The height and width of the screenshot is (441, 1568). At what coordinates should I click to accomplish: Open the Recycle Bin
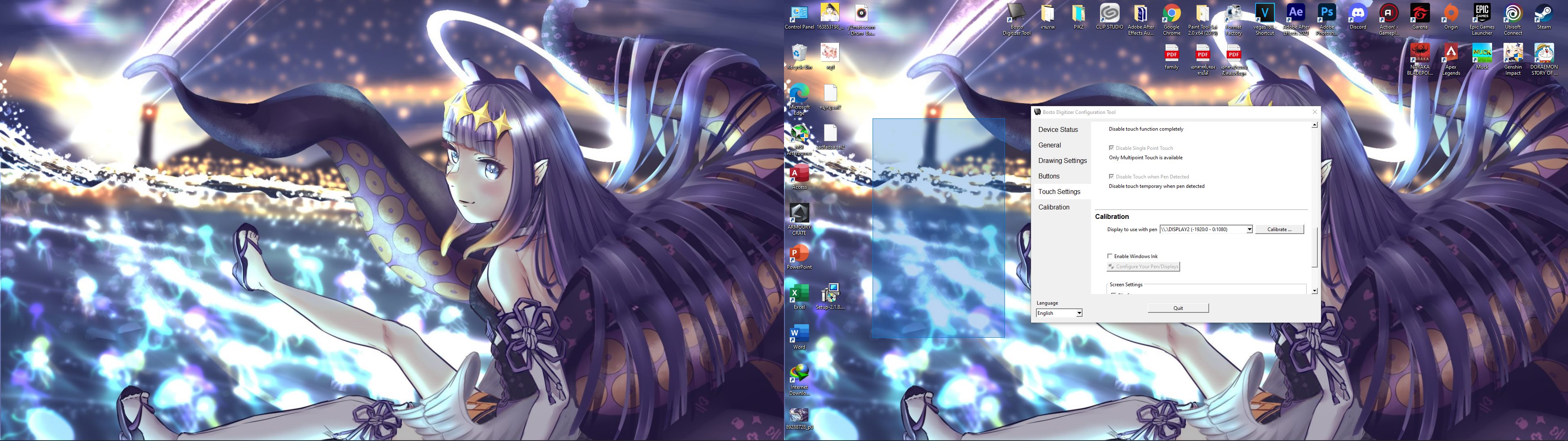799,57
